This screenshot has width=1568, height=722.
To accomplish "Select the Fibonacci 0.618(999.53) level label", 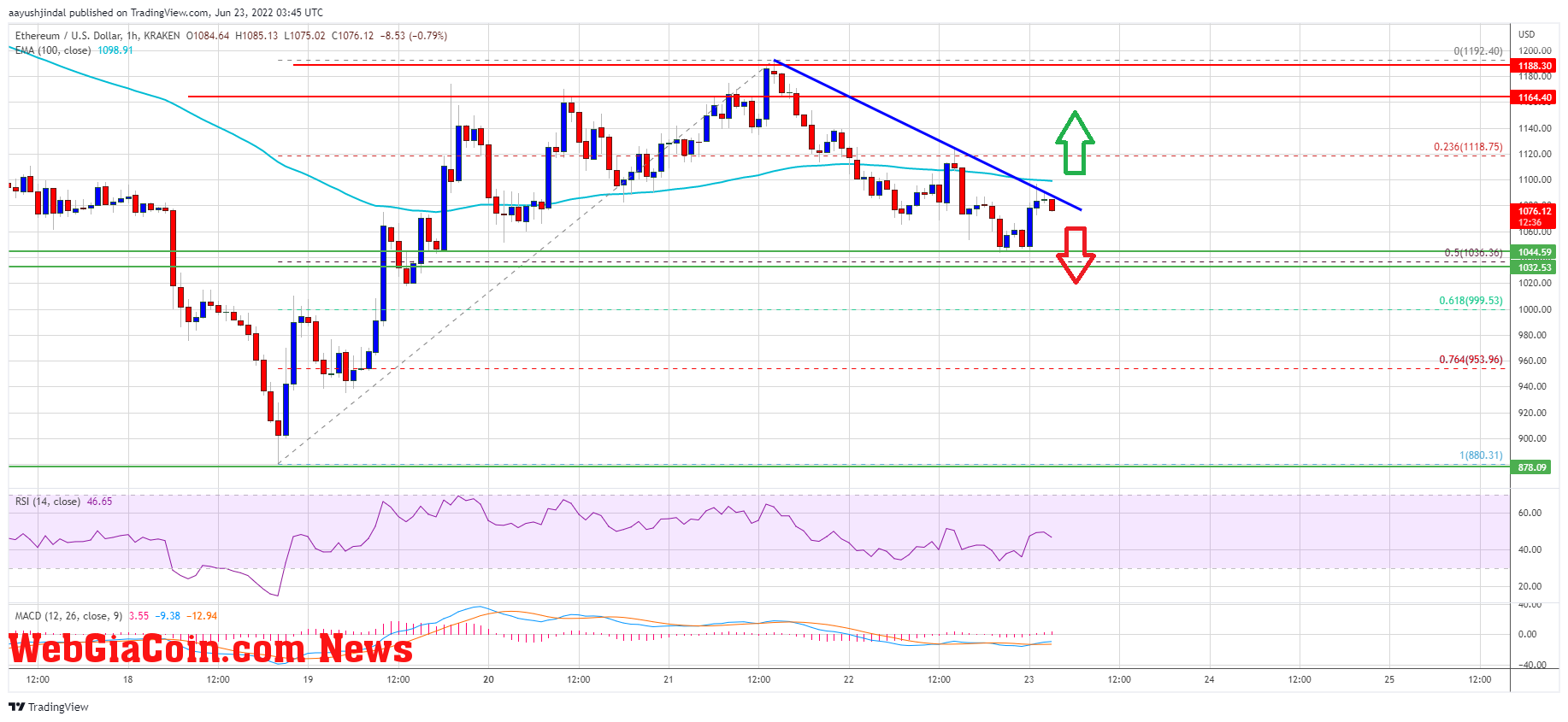I will pos(1471,301).
